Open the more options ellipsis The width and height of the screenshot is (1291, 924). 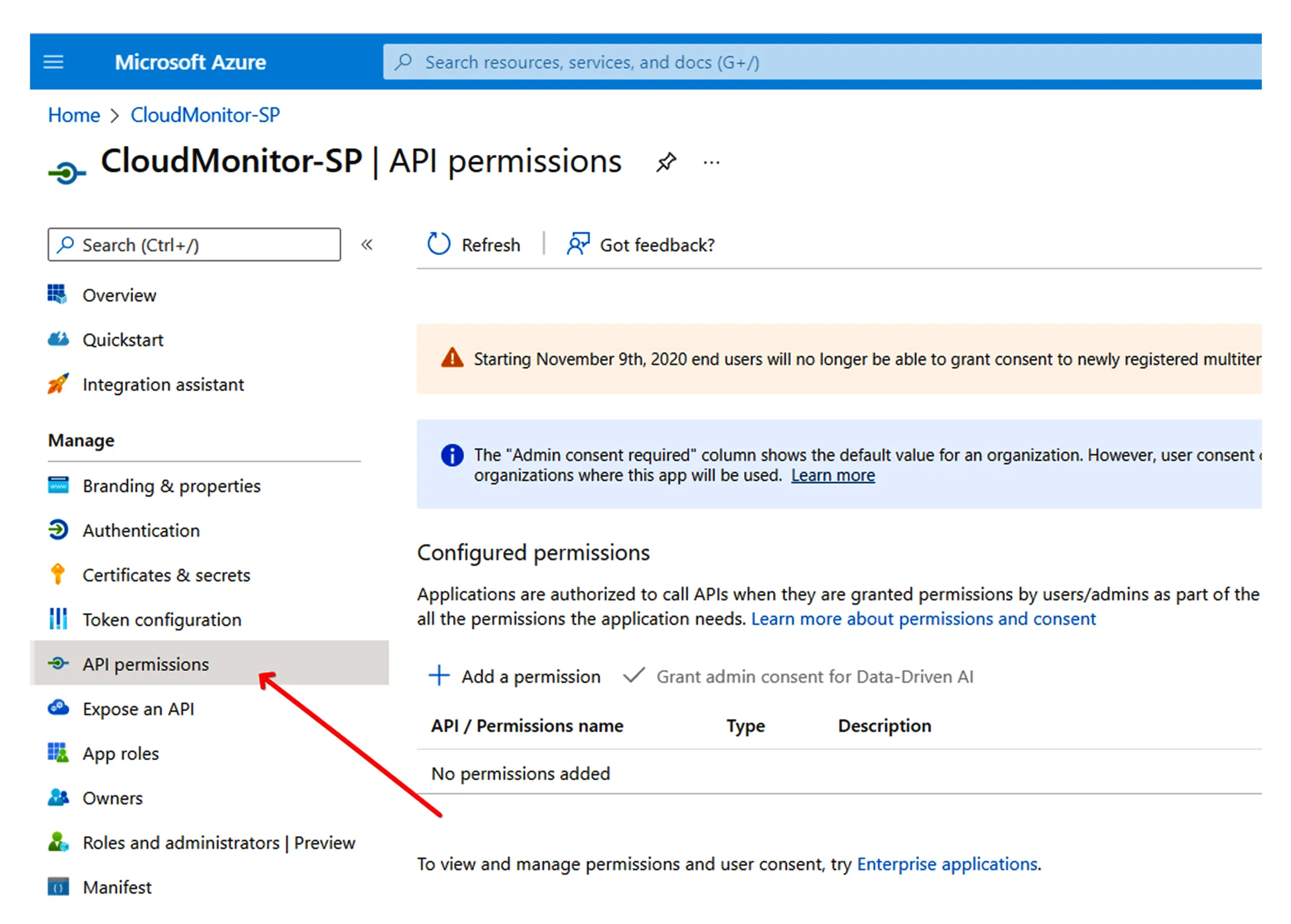711,162
